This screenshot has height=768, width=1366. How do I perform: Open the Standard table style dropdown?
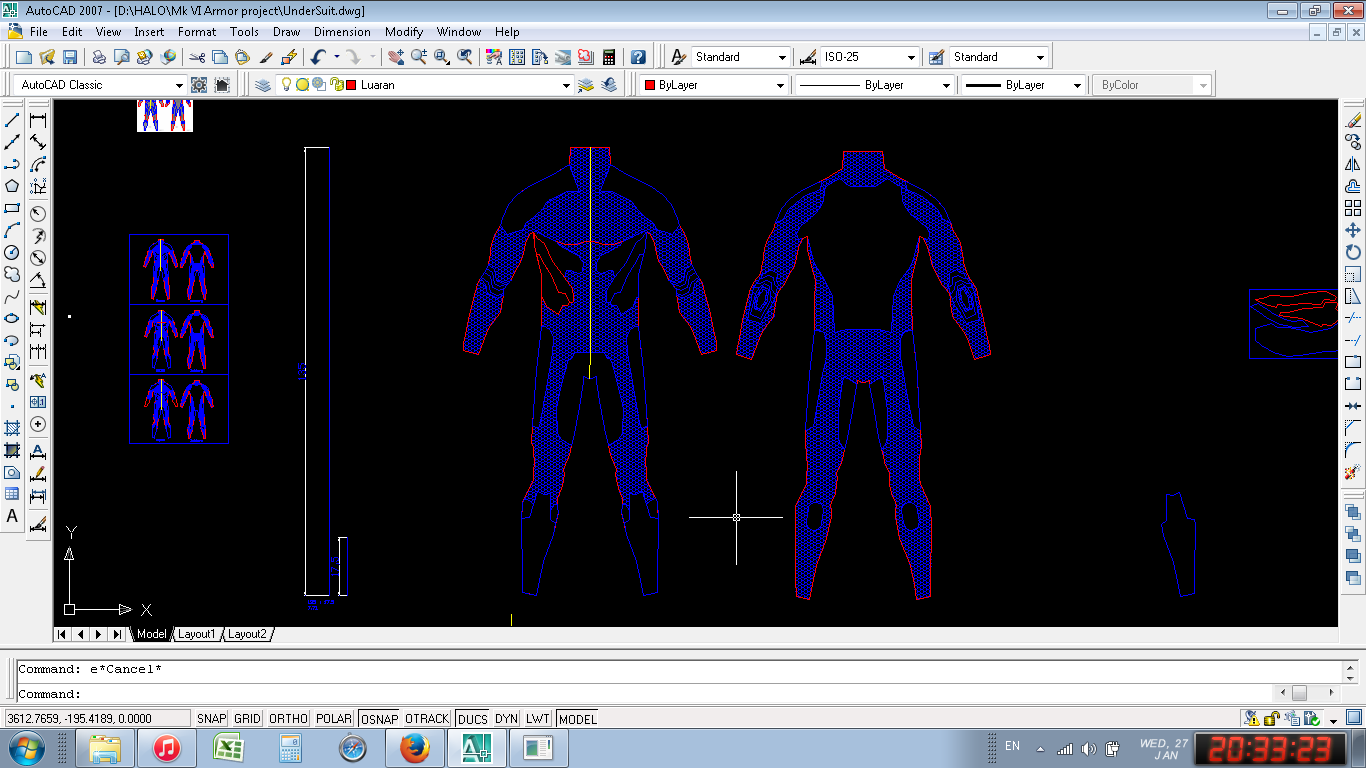point(998,57)
